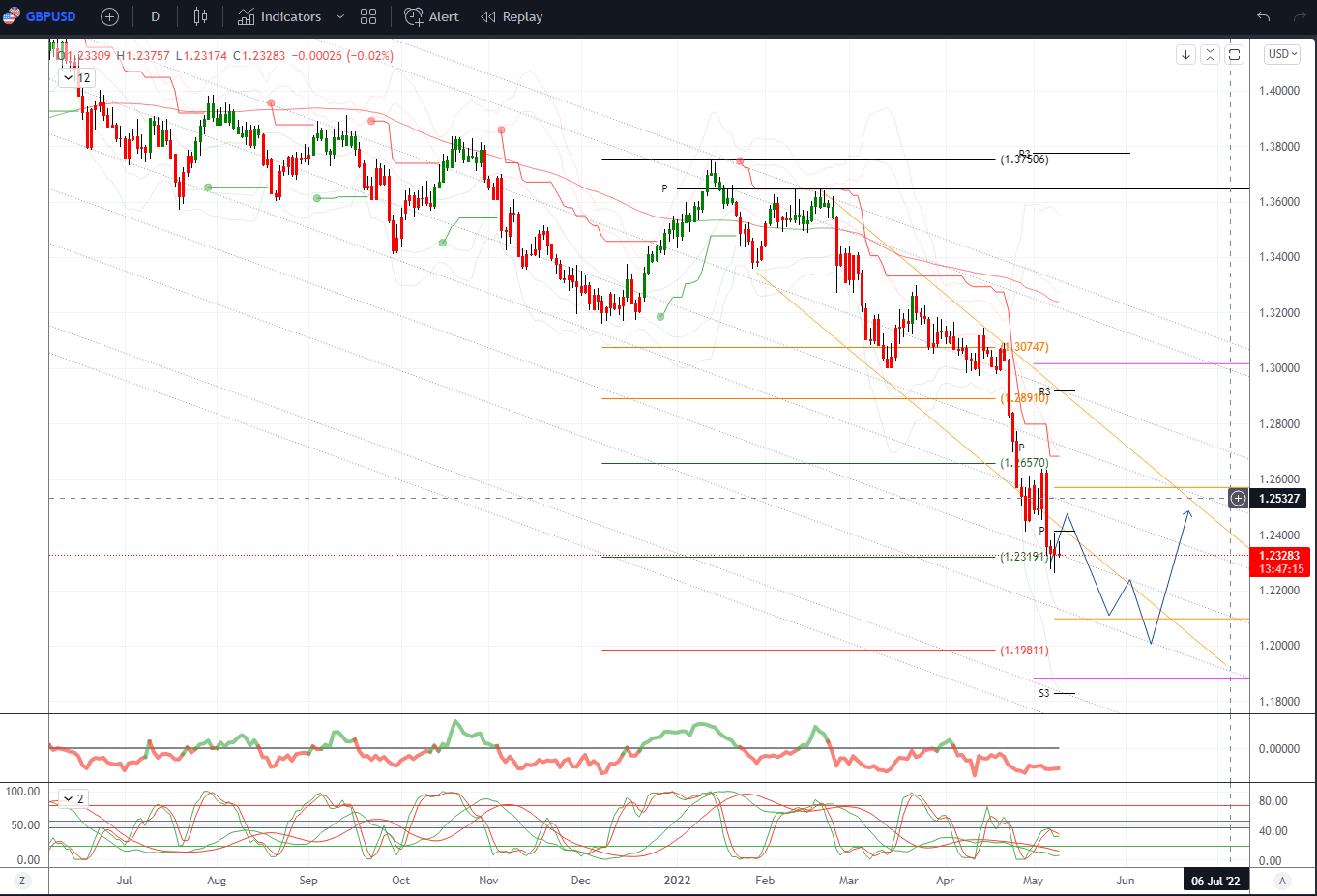The width and height of the screenshot is (1317, 896).
Task: Click 1.20000 on the price scale
Action: (1278, 646)
